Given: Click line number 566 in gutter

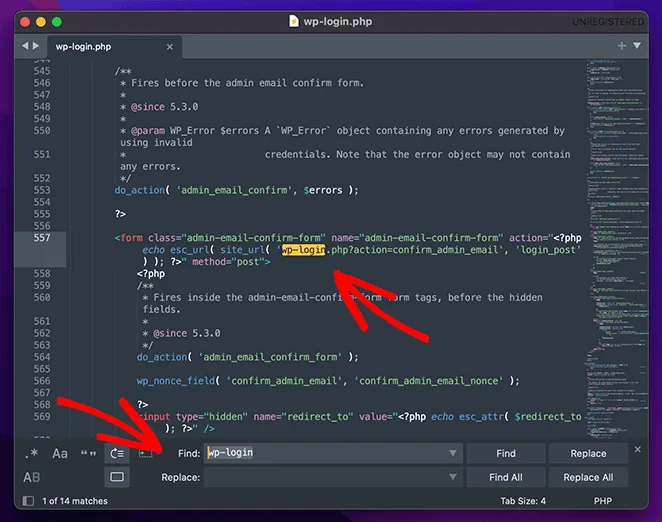Looking at the screenshot, I should (42, 381).
